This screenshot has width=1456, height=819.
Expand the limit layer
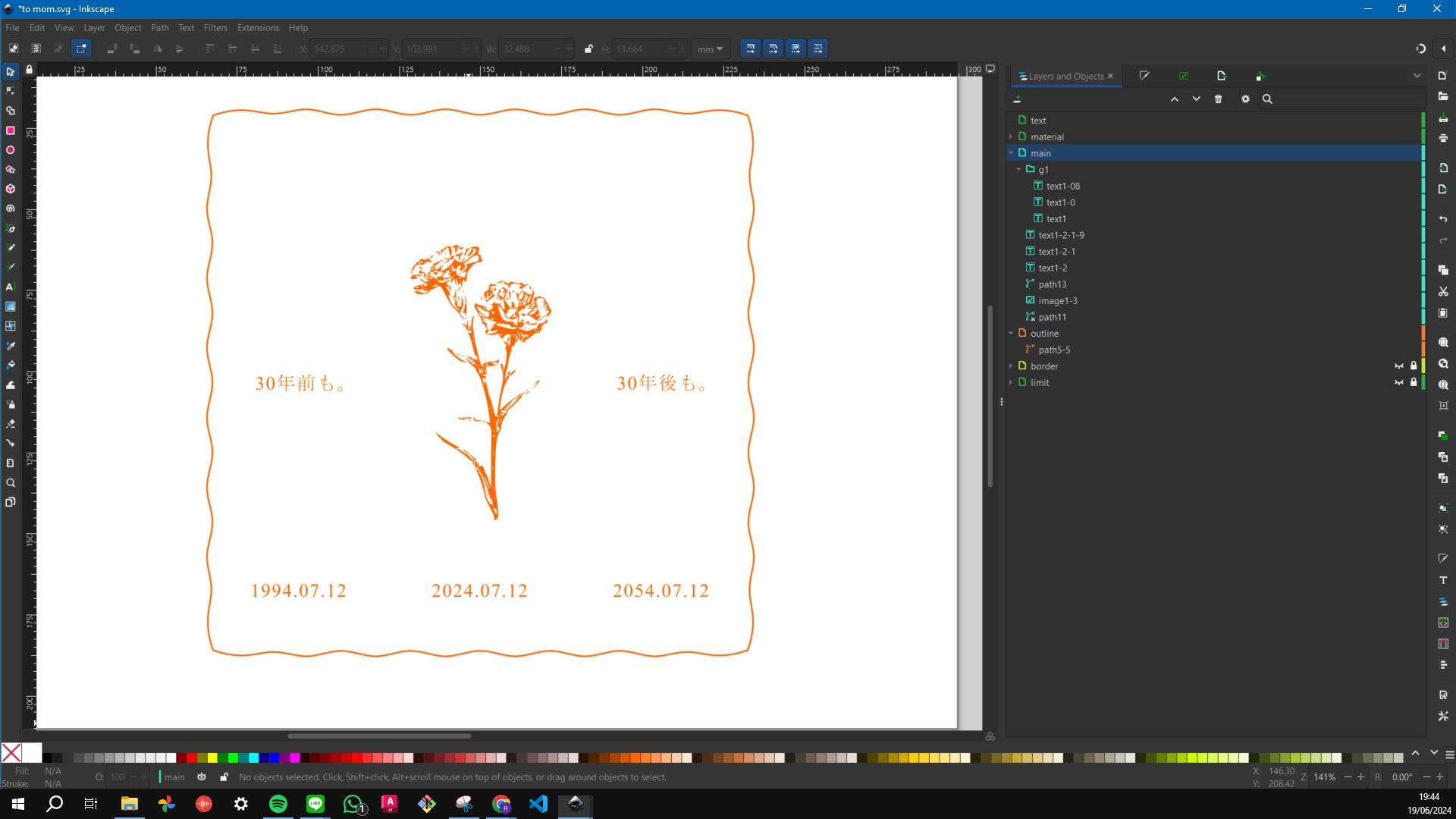[x=1011, y=383]
